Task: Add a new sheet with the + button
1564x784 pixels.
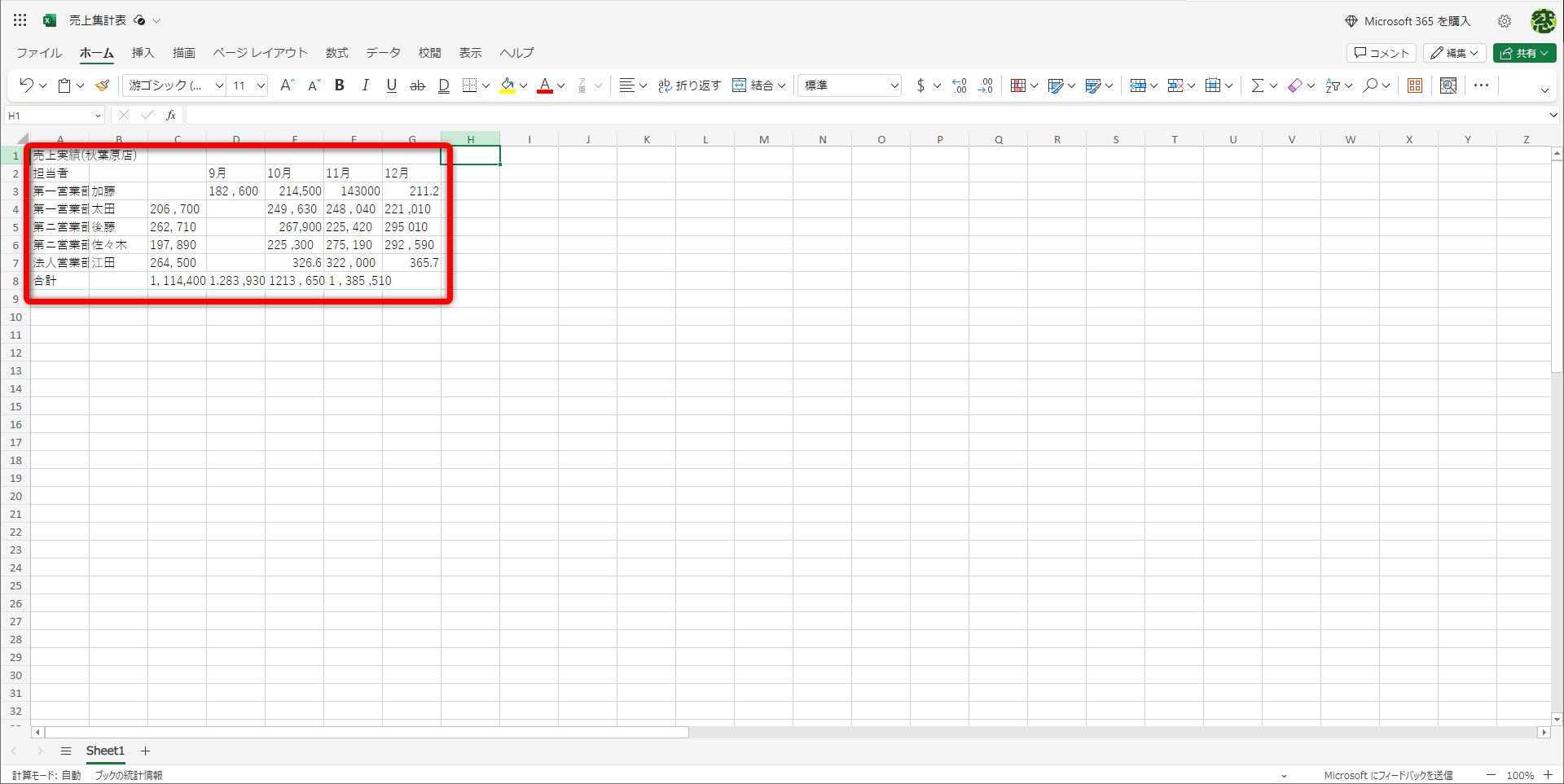Action: point(146,751)
